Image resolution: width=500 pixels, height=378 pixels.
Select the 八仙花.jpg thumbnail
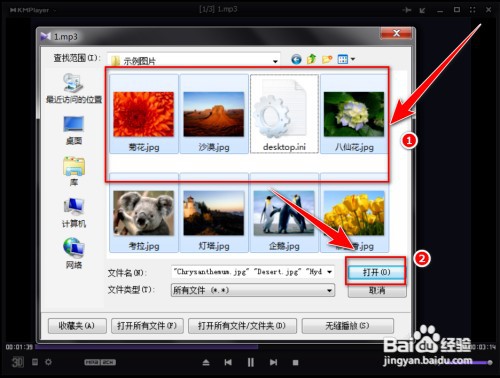point(354,114)
